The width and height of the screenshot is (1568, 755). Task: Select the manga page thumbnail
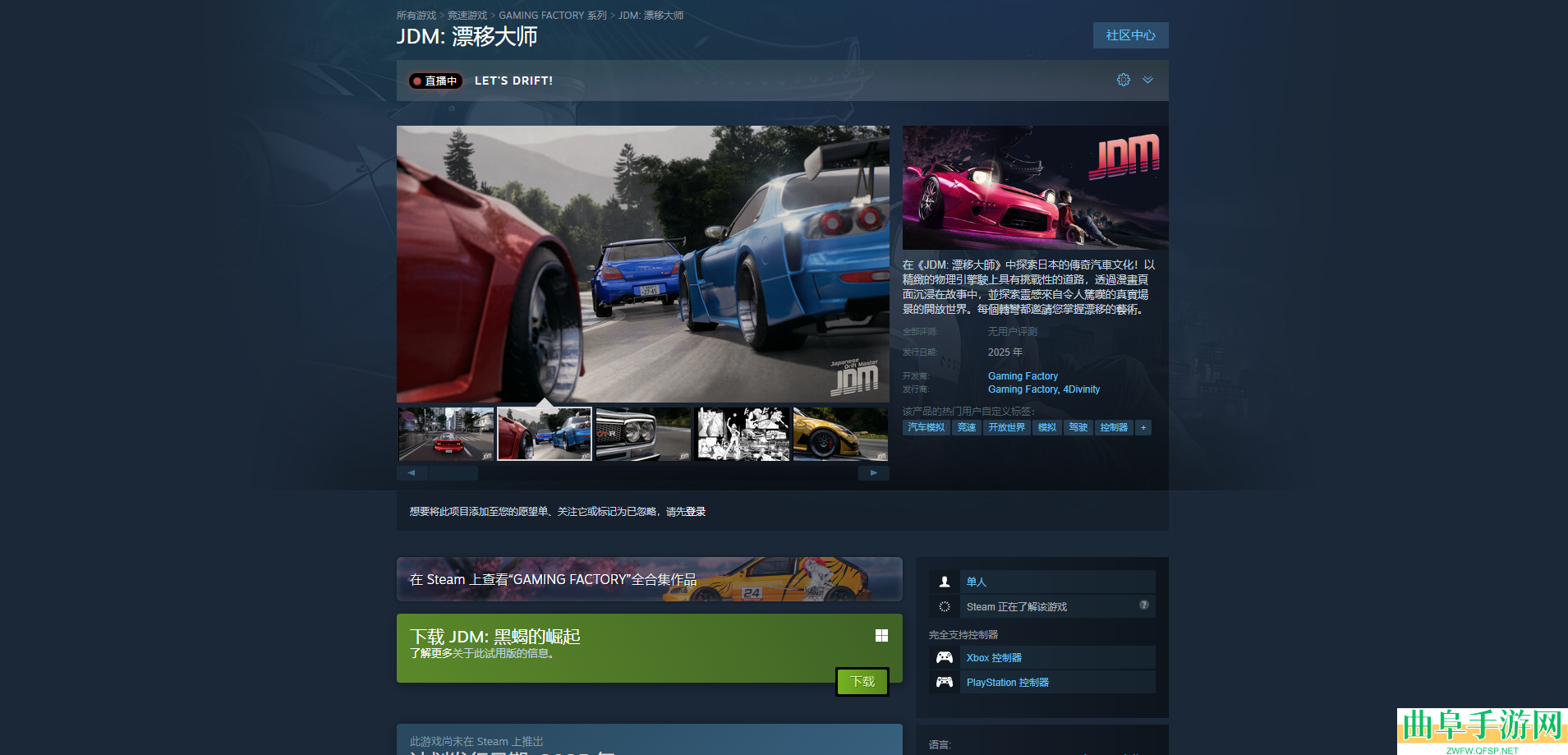tap(742, 434)
